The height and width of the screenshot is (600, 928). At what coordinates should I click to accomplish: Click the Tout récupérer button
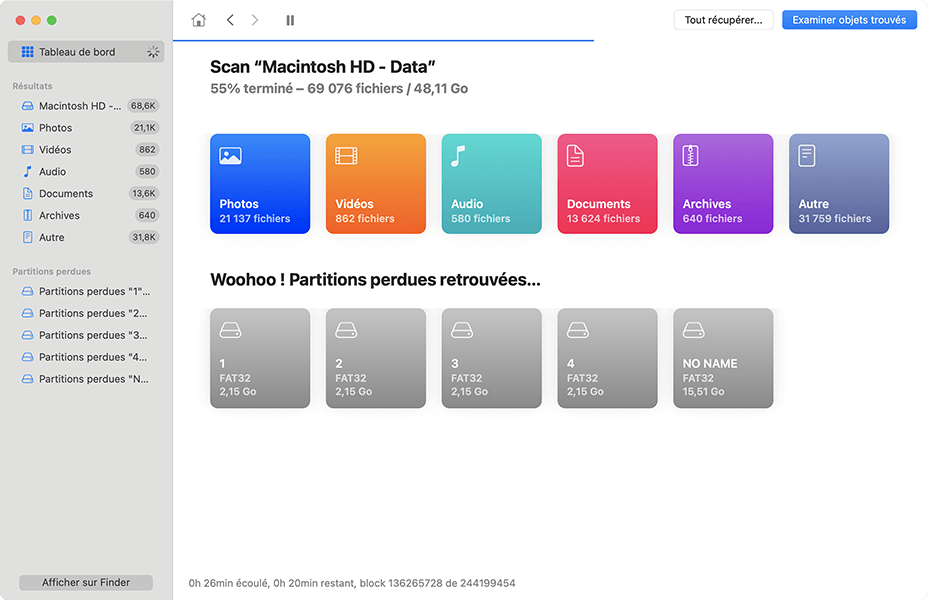[x=723, y=20]
